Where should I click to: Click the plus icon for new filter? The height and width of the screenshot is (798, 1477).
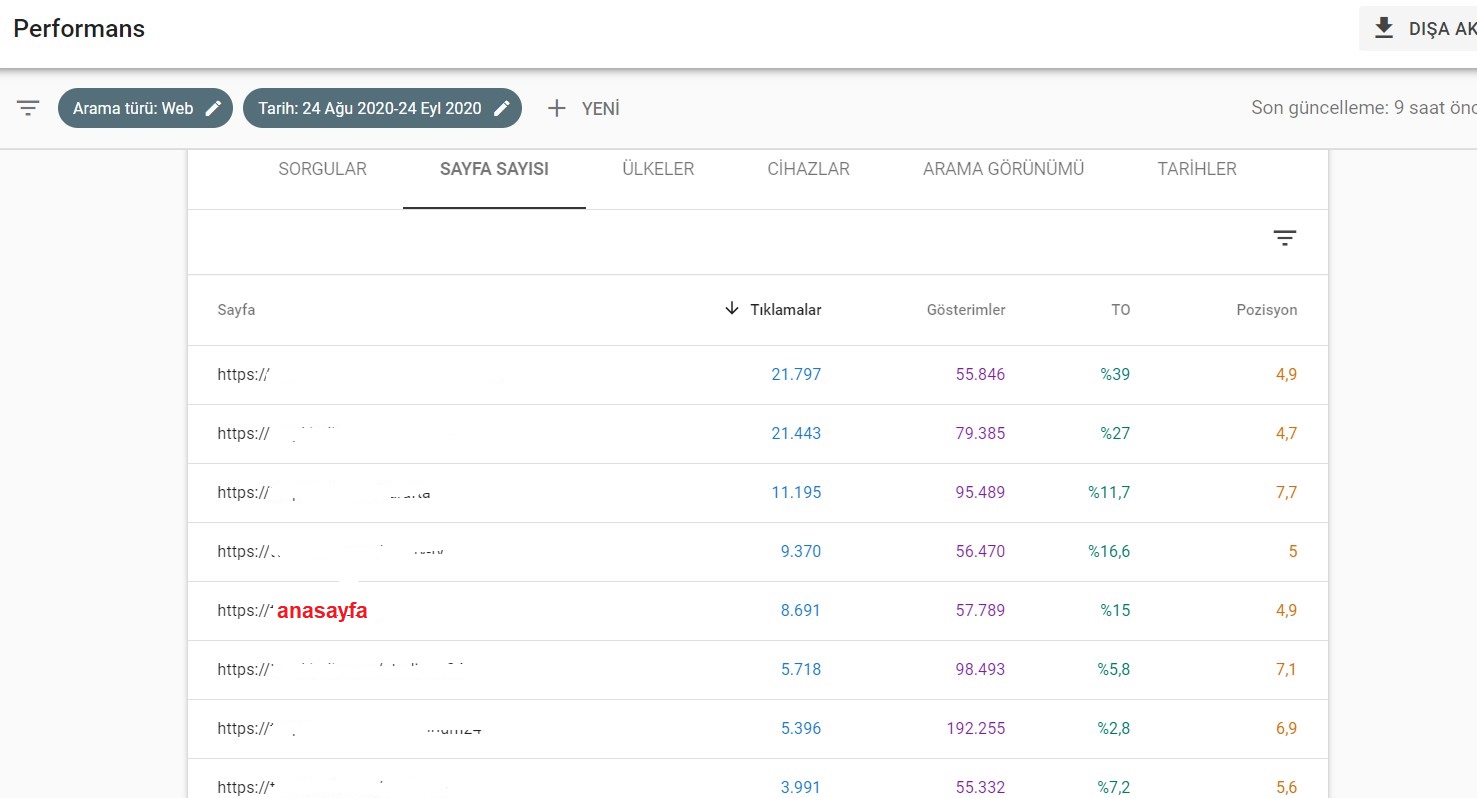coord(557,108)
